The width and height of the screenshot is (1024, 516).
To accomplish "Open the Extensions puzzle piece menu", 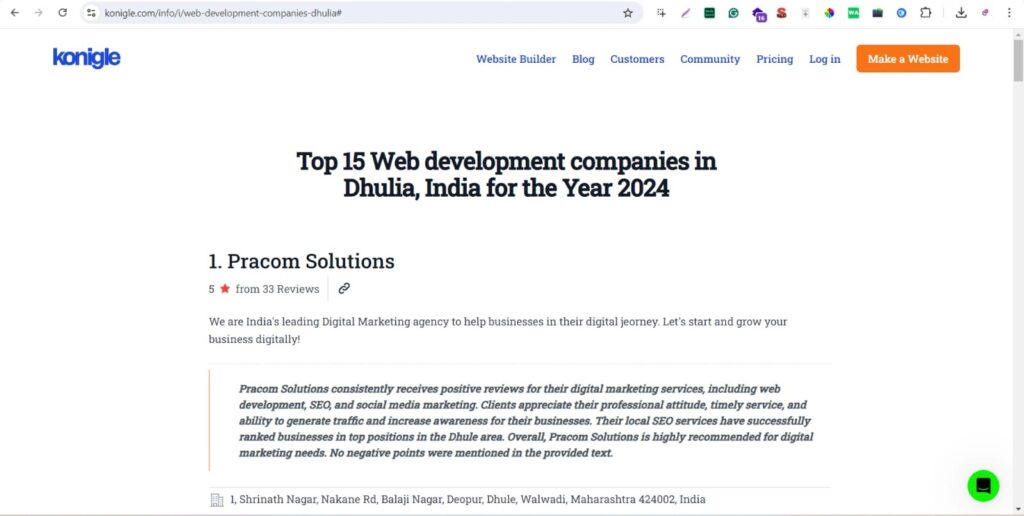I will point(925,12).
